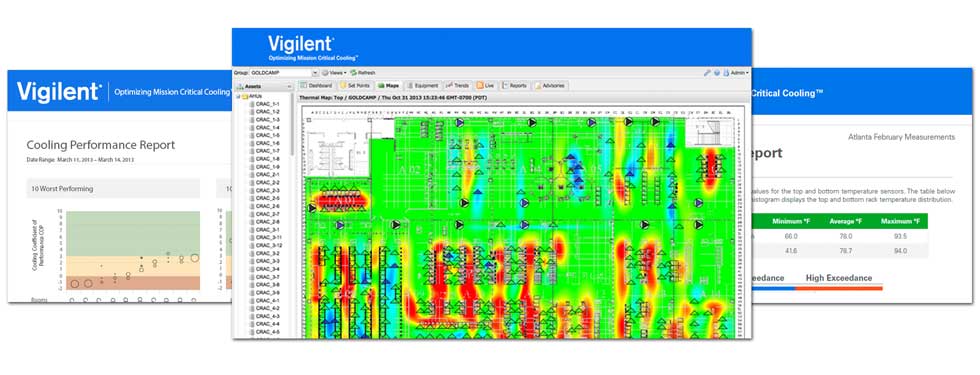
Task: Open the Set Points tab
Action: coord(355,86)
